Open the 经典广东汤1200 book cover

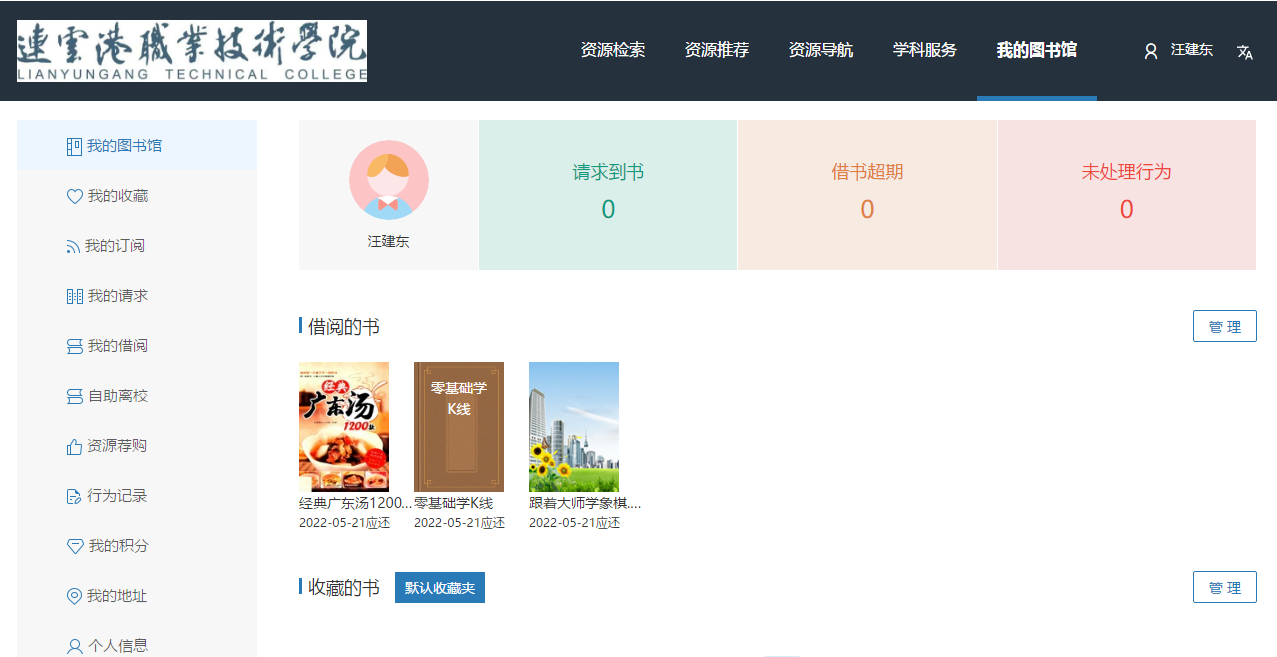[x=344, y=427]
